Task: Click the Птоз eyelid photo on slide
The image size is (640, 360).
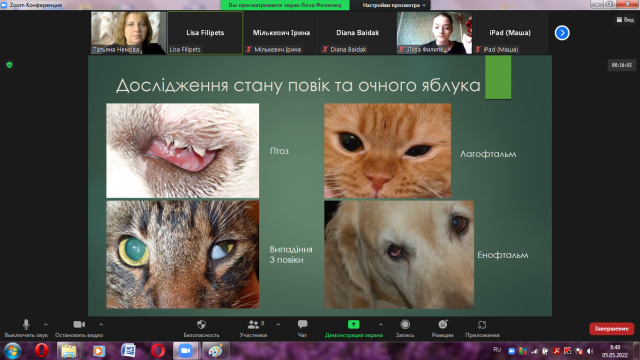Action: click(x=182, y=151)
